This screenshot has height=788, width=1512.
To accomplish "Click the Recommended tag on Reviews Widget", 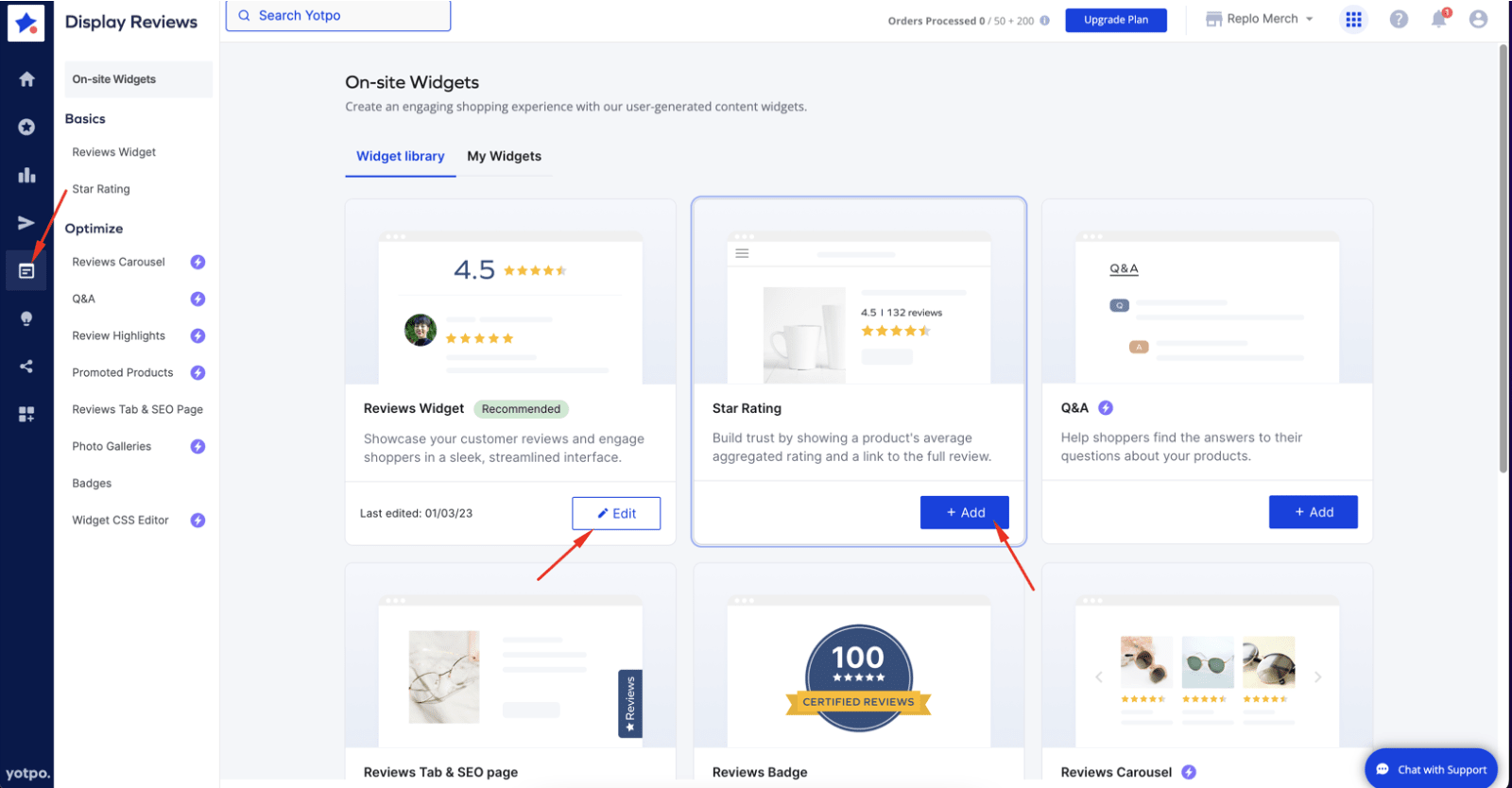I will (x=521, y=409).
